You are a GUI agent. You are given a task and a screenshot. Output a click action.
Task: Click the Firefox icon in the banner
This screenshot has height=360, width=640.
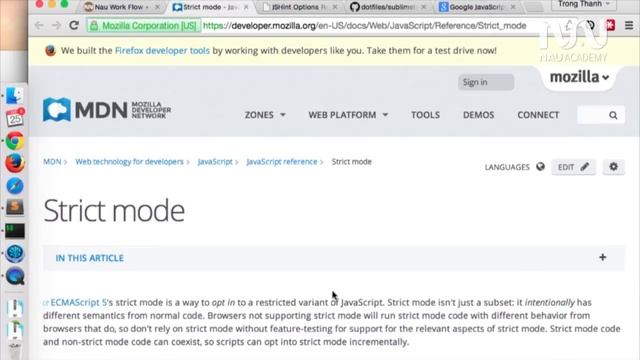51,51
